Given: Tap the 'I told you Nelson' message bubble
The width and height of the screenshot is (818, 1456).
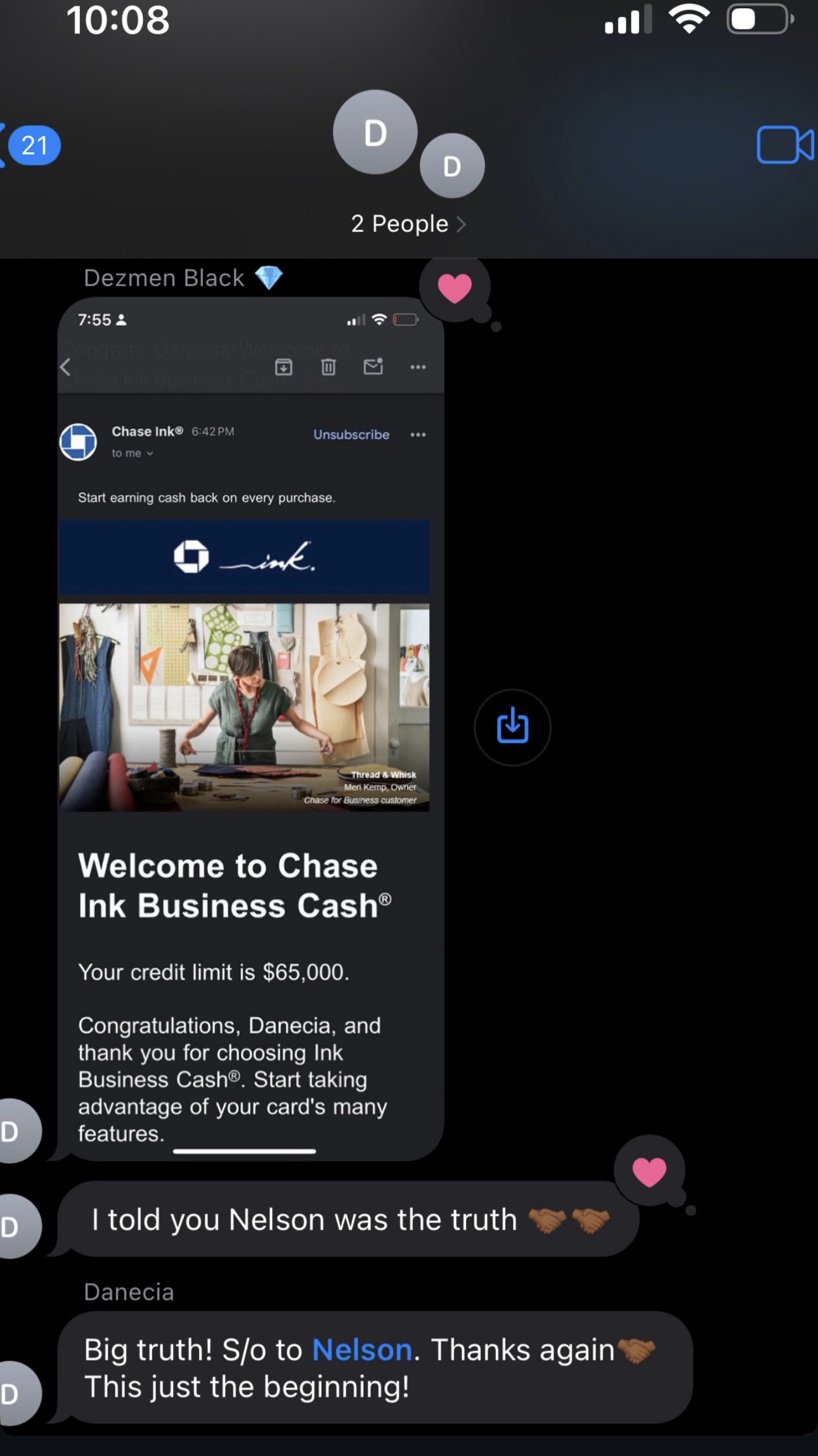Looking at the screenshot, I should click(304, 1220).
